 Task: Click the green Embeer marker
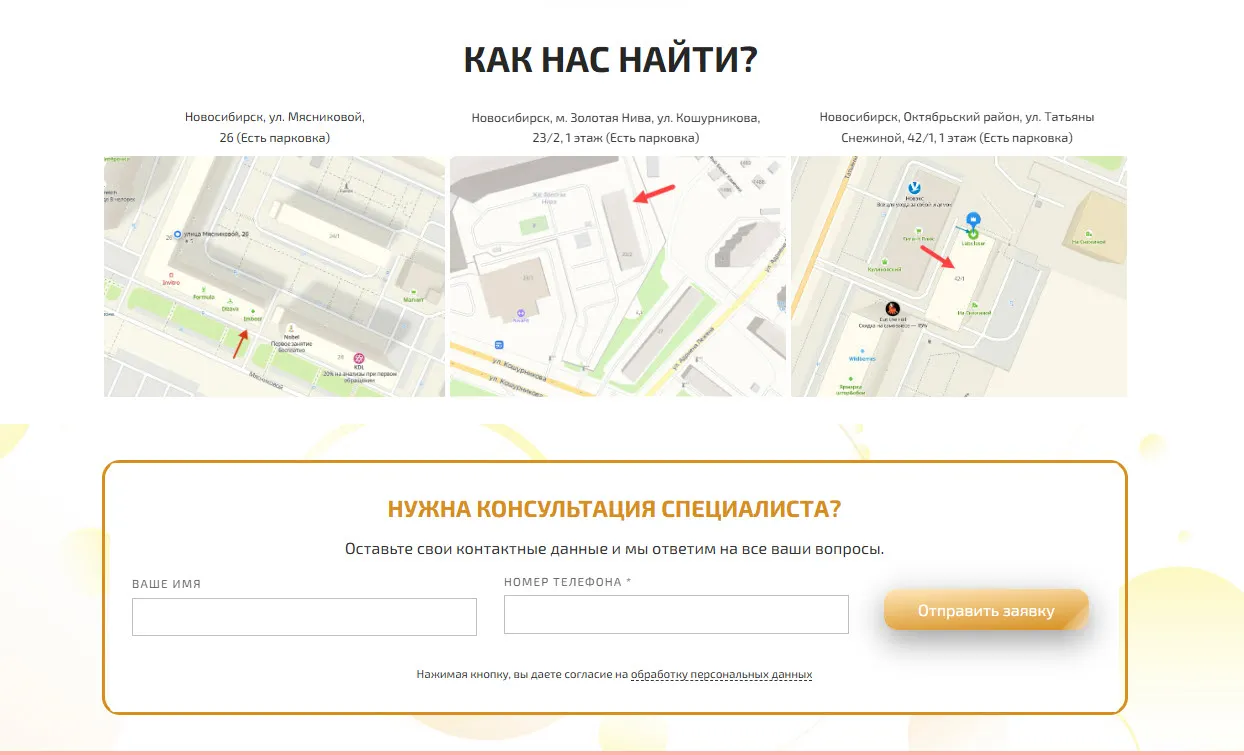tap(253, 313)
